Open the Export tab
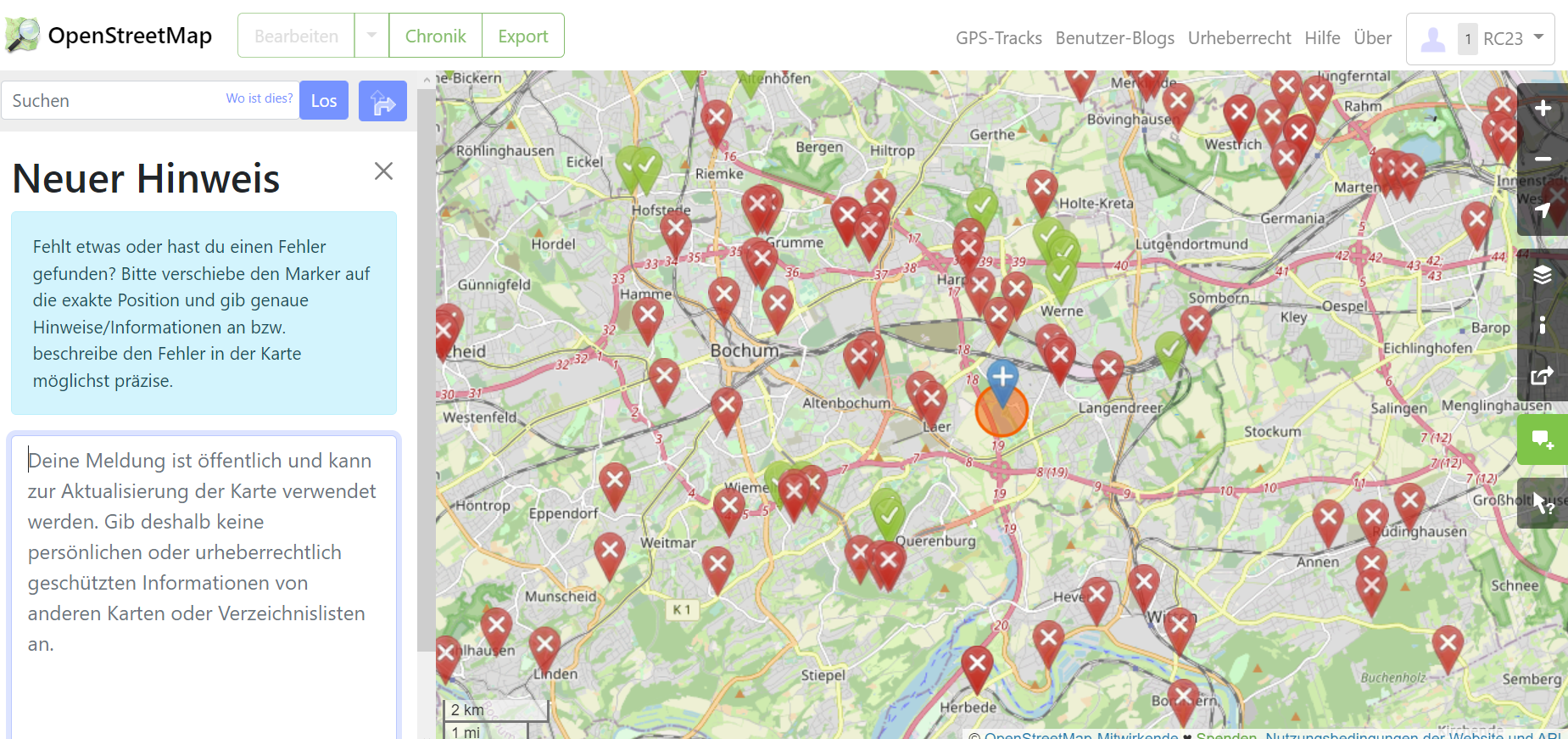The height and width of the screenshot is (739, 1568). coord(522,36)
